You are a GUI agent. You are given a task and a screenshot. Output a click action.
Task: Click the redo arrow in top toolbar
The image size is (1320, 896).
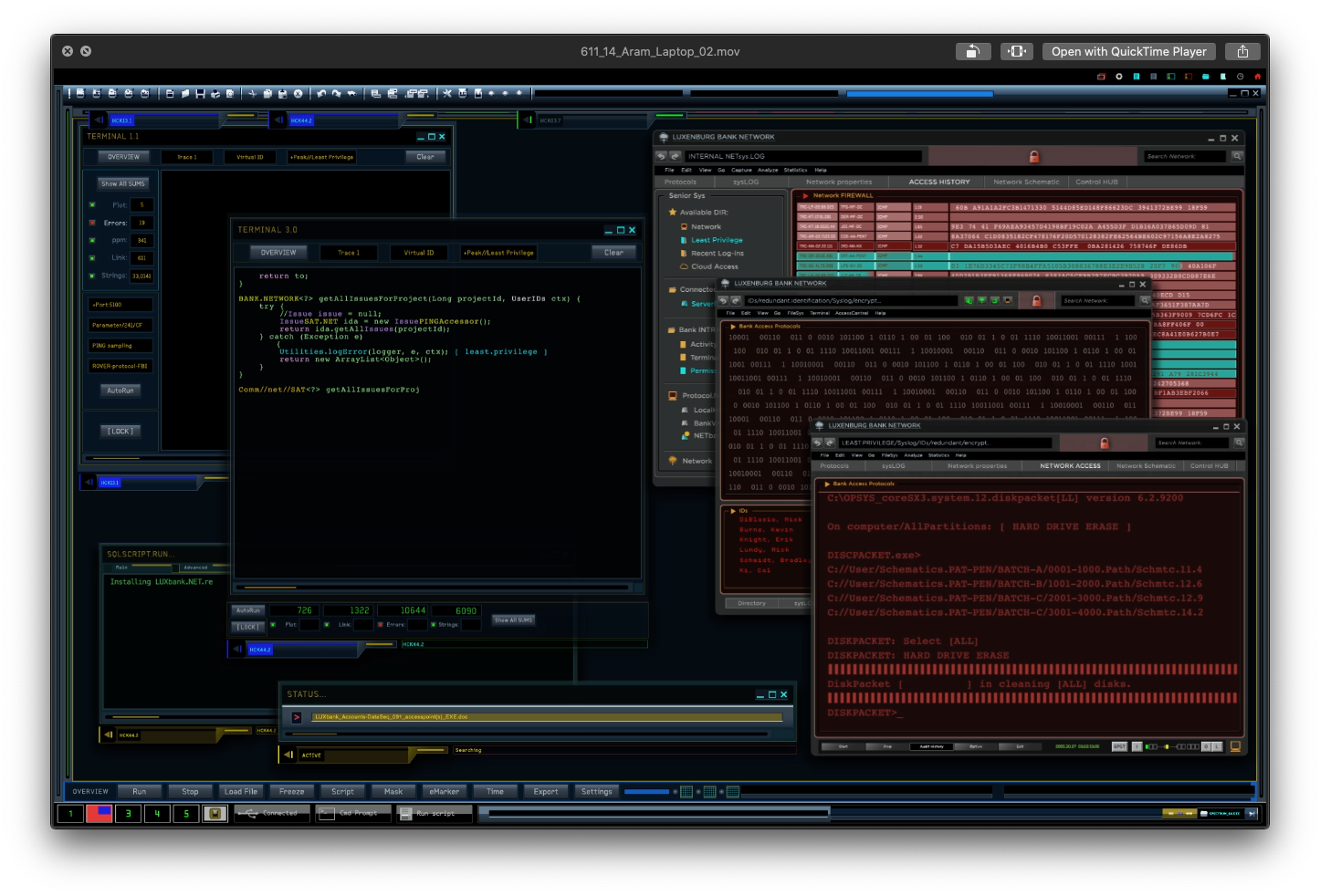click(337, 93)
